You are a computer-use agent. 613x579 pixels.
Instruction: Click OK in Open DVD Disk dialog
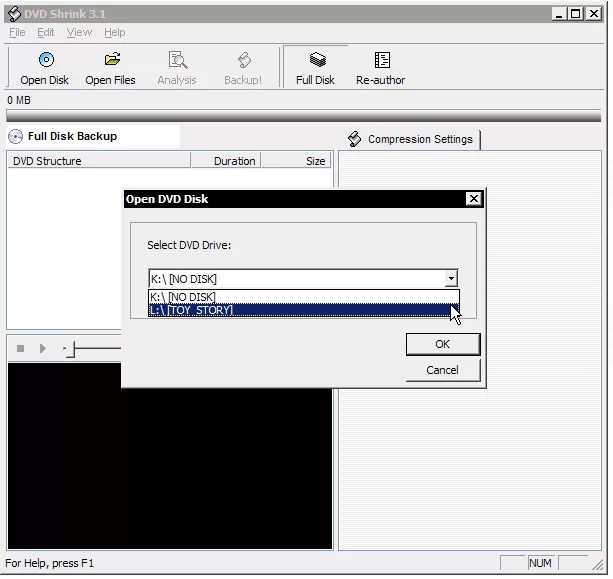click(x=443, y=344)
